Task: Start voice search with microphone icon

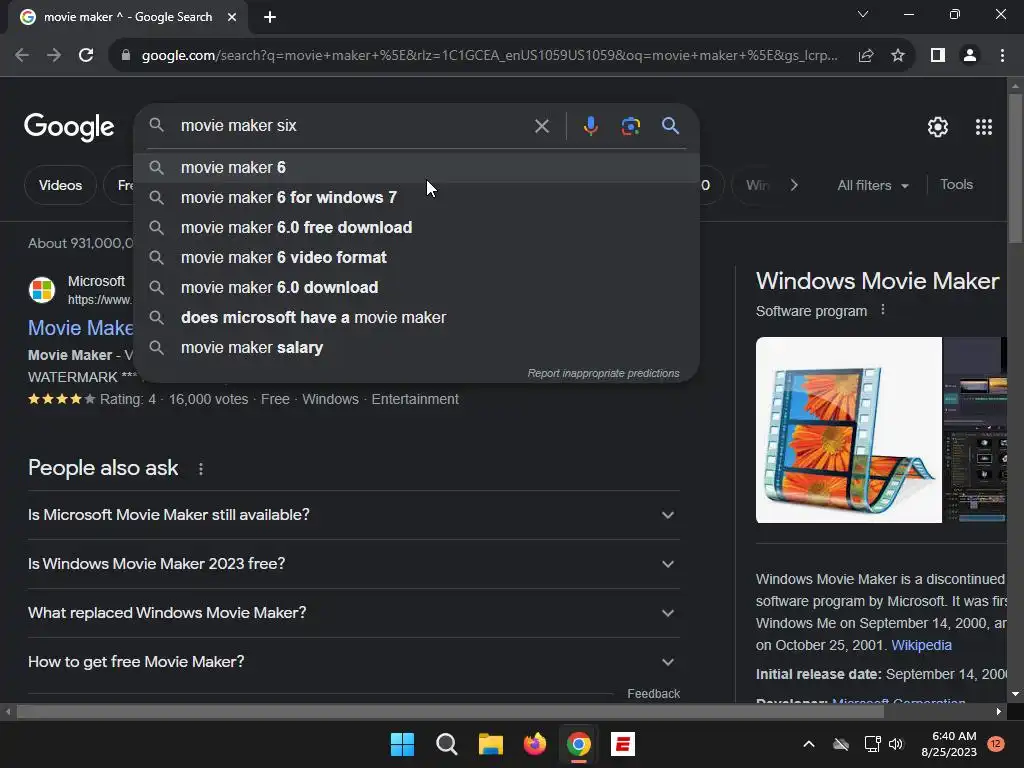Action: click(x=590, y=126)
